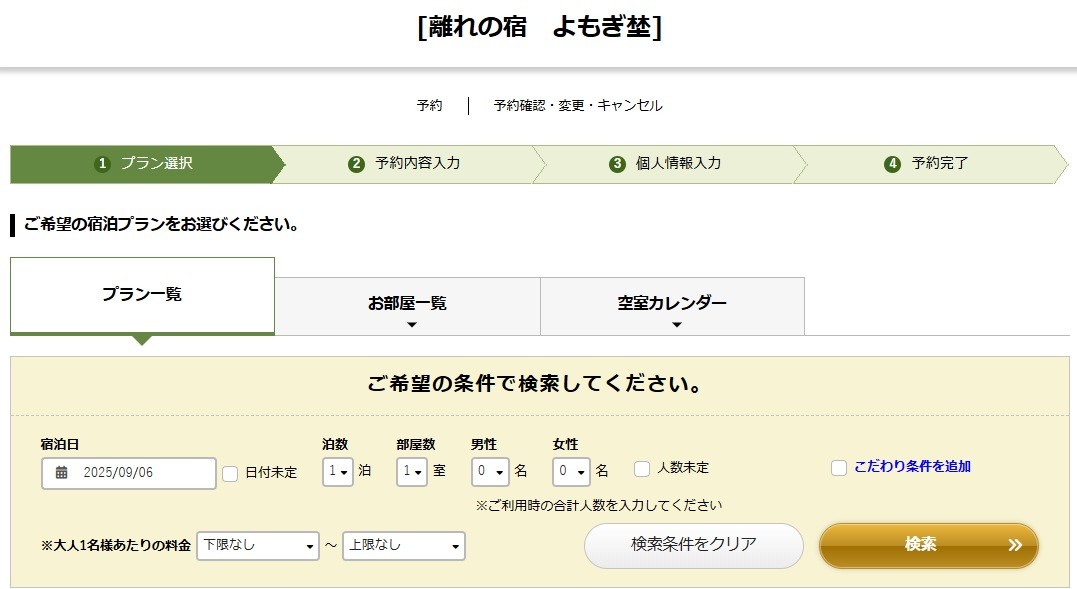Open the 予約確認・変更・キャンセル link
Viewport: 1077px width, 589px height.
click(578, 106)
